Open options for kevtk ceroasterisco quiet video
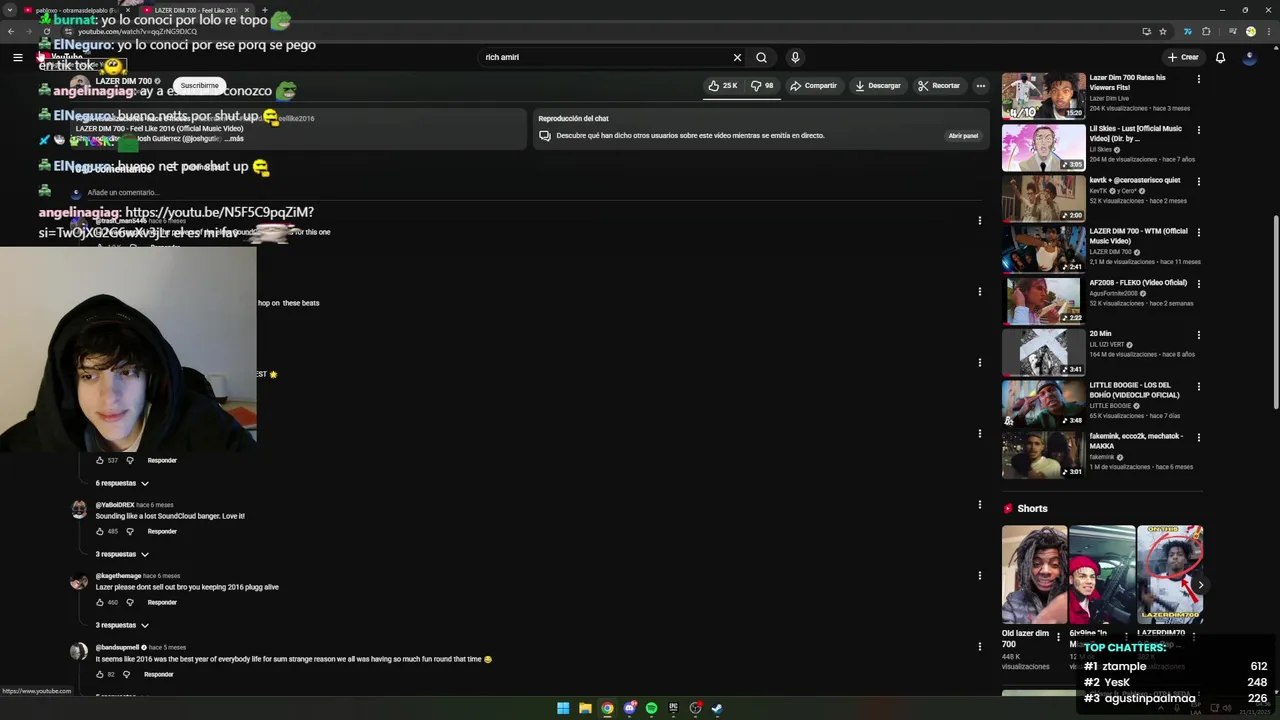The image size is (1280, 720). [1198, 181]
